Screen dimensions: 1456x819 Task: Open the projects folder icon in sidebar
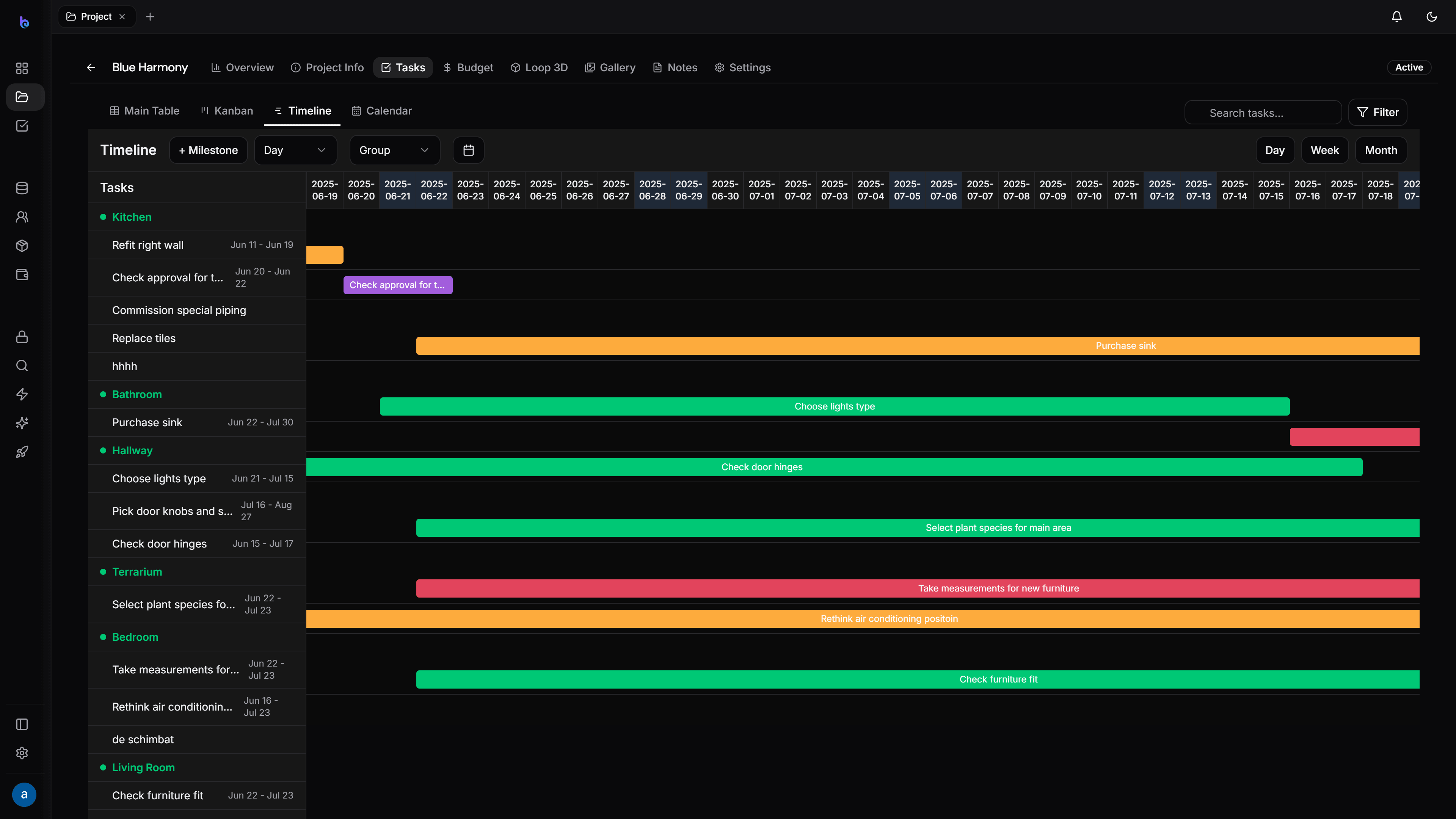tap(22, 97)
